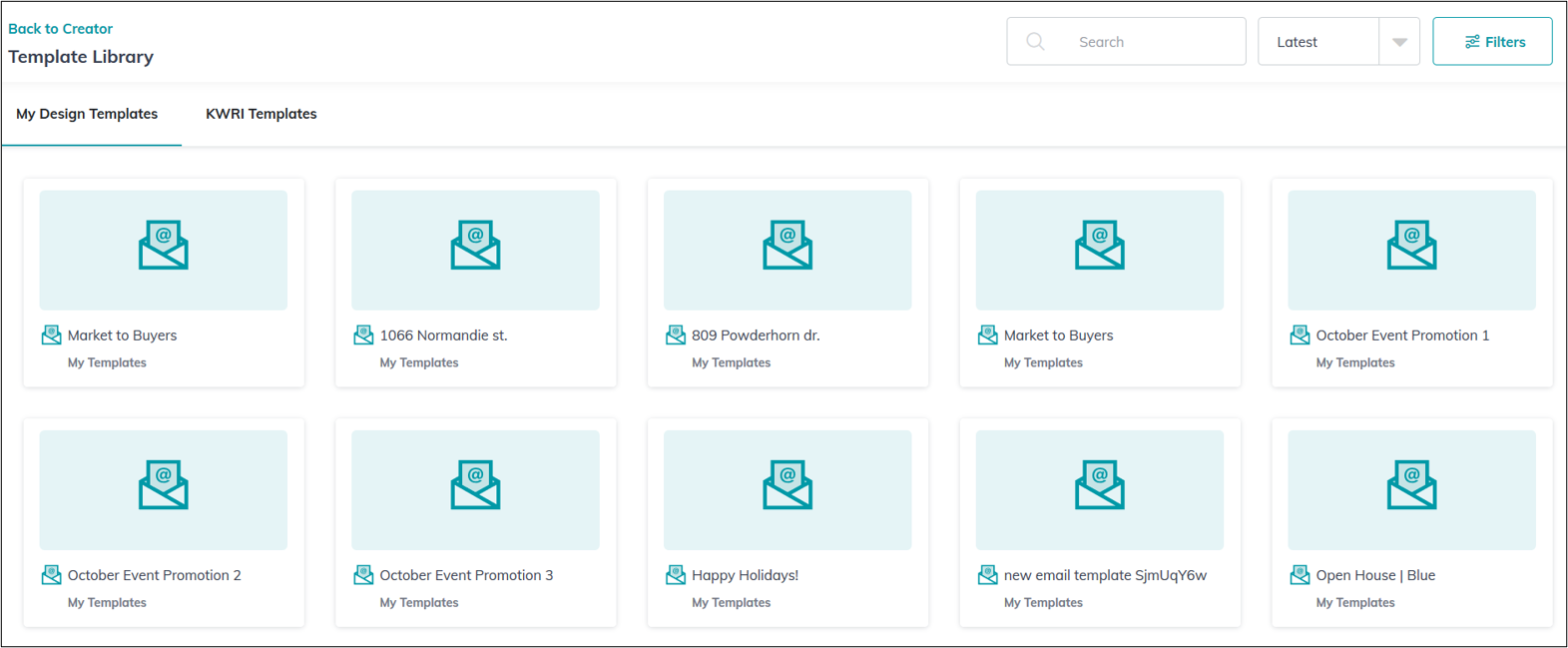Click large envelope icon of October Event Promotion 2
This screenshot has height=648, width=1568.
click(x=164, y=485)
